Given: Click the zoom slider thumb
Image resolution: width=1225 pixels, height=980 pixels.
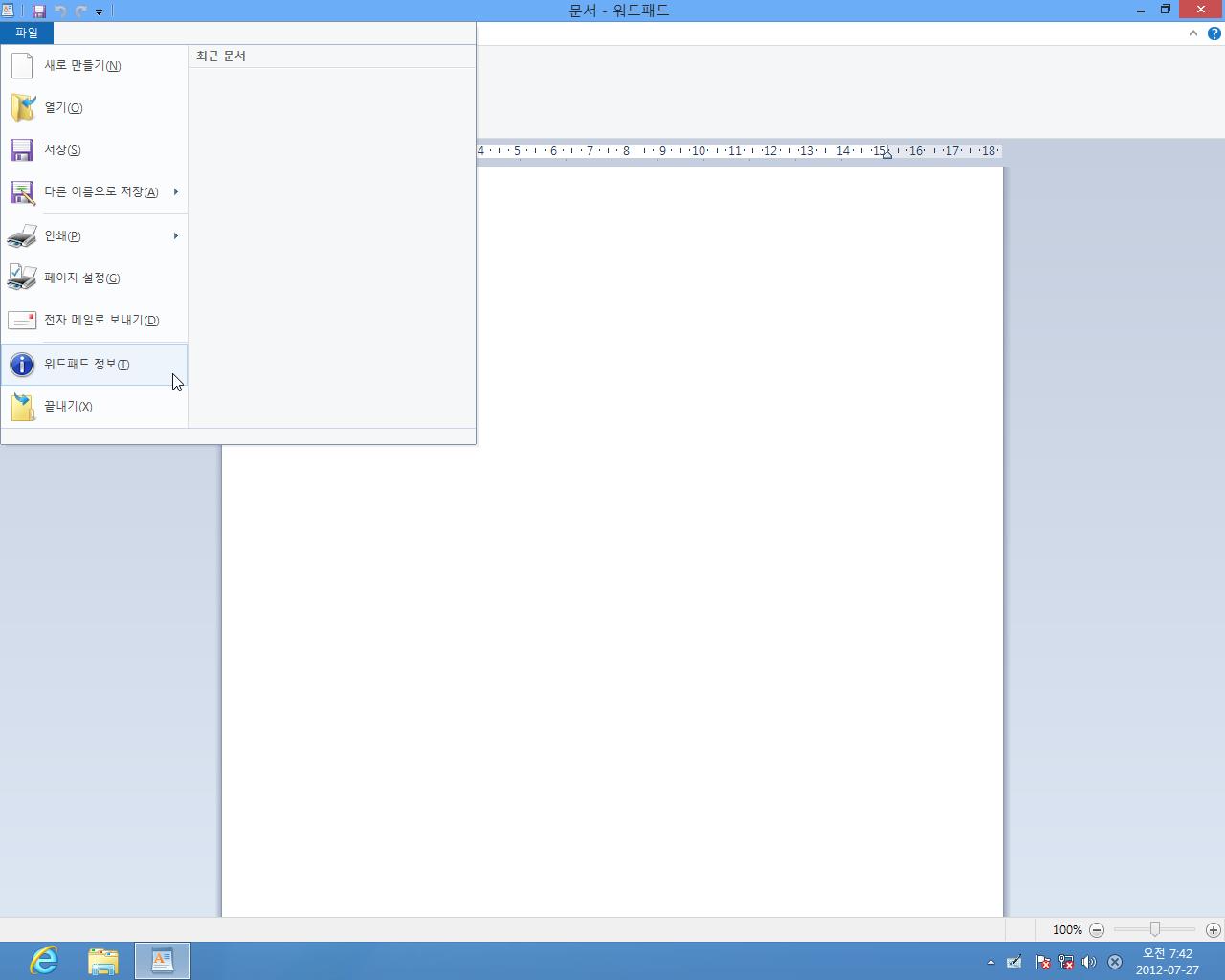Looking at the screenshot, I should (x=1155, y=929).
